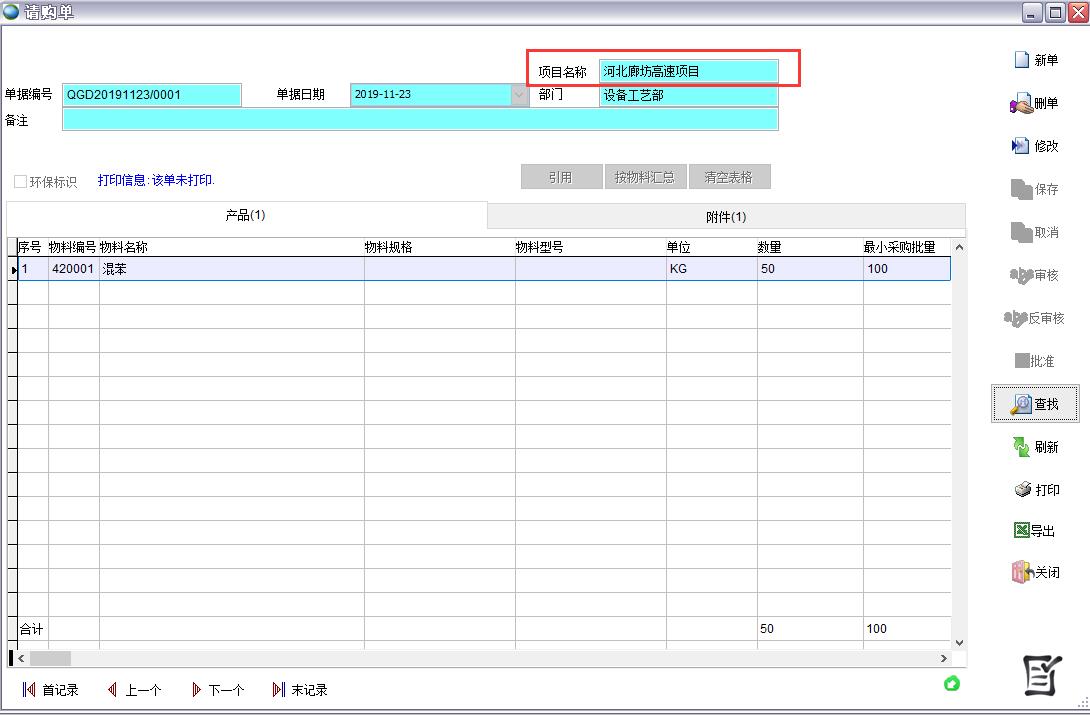Click the horizontal scrollbar right arrow
Screen dimensions: 1090x715
pos(944,658)
